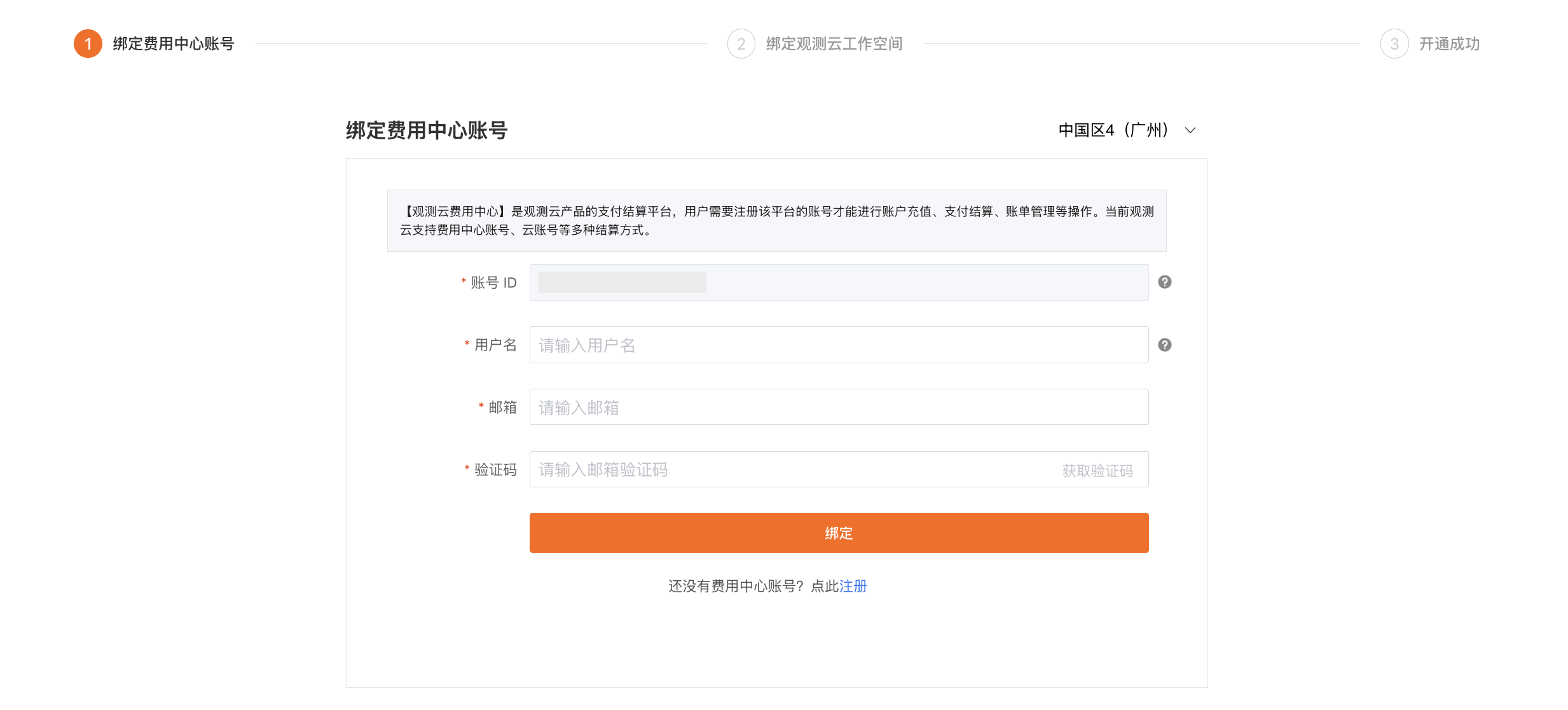This screenshot has width=1568, height=710.
Task: Click the chevron arrow next to 中国区4（广州）
Action: click(1190, 130)
